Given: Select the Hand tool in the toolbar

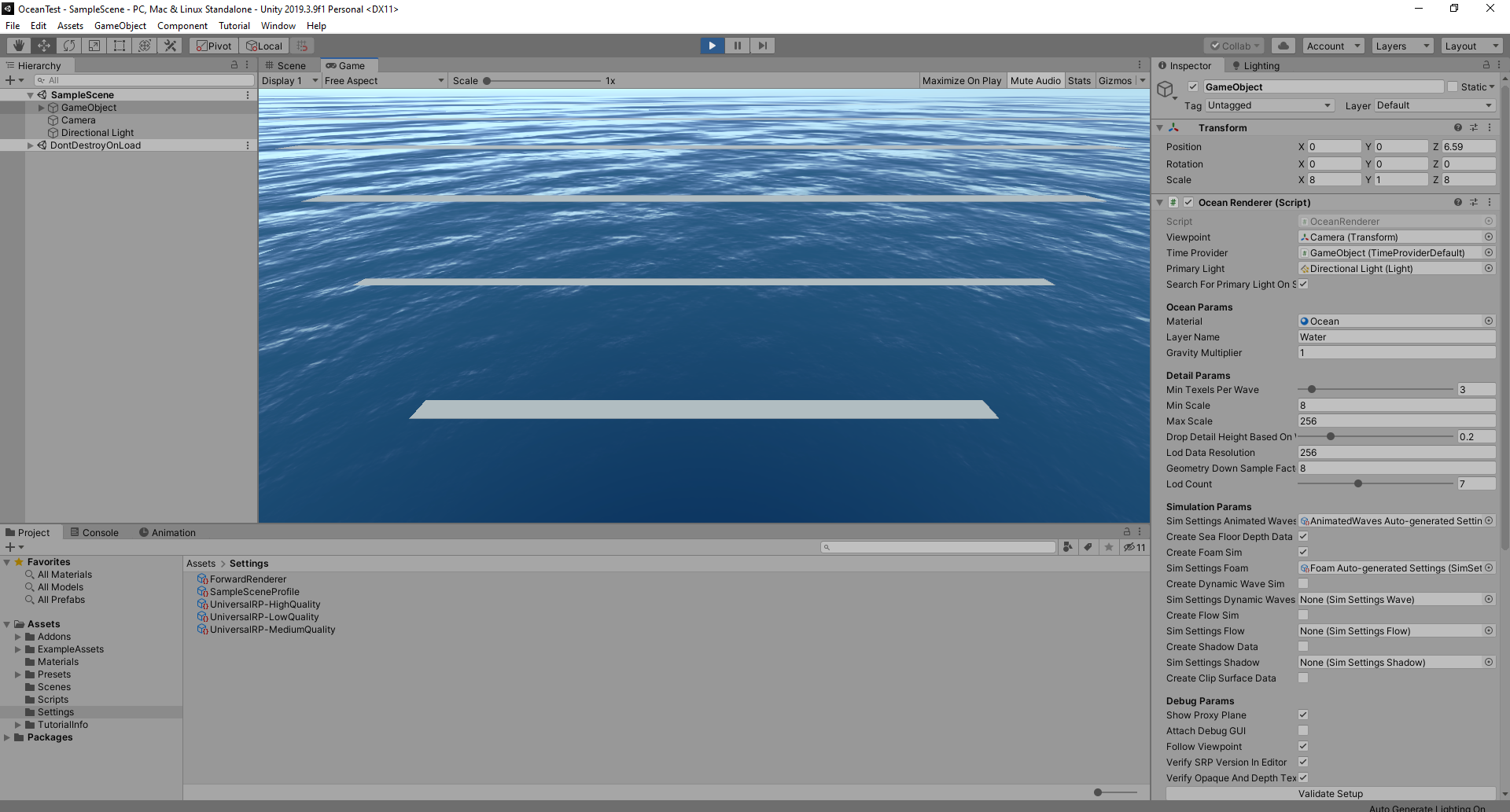Looking at the screenshot, I should pos(17,45).
